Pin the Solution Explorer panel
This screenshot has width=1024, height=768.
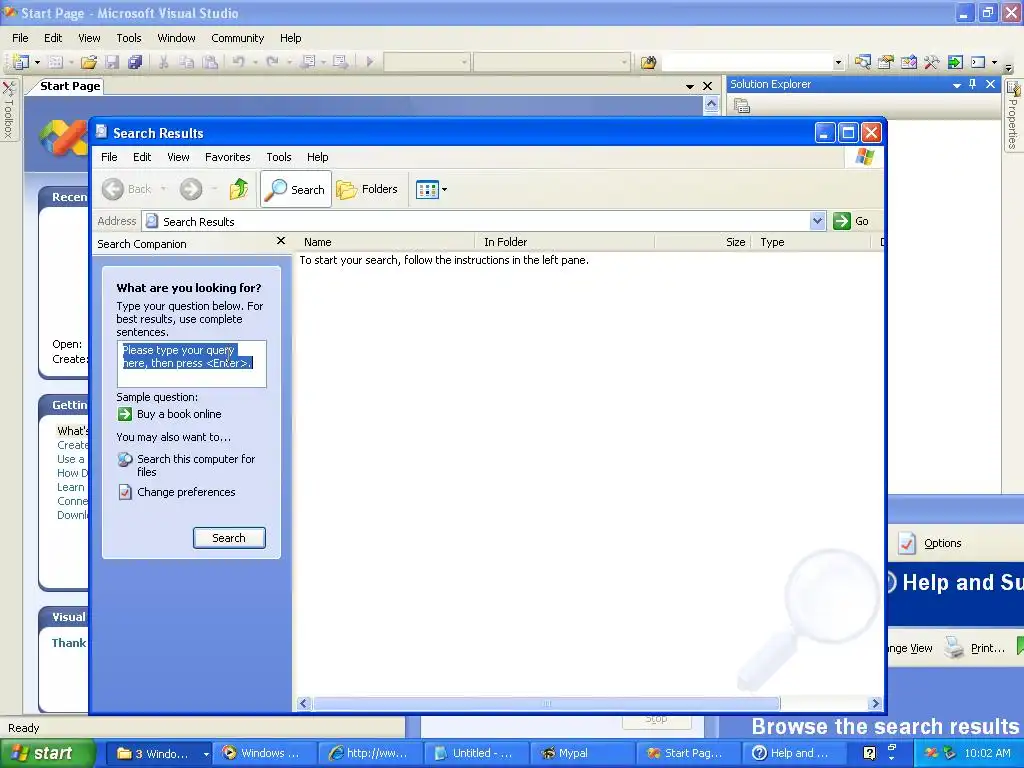click(972, 84)
